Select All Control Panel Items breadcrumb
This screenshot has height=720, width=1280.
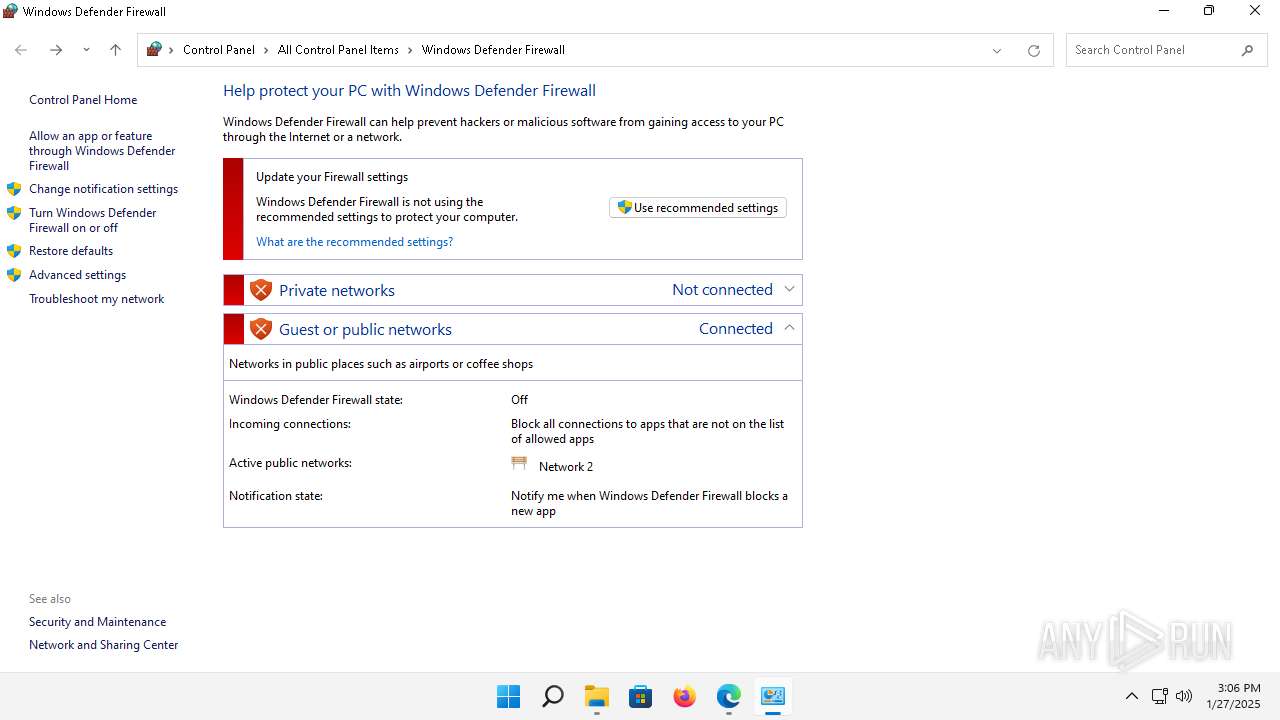(x=338, y=50)
